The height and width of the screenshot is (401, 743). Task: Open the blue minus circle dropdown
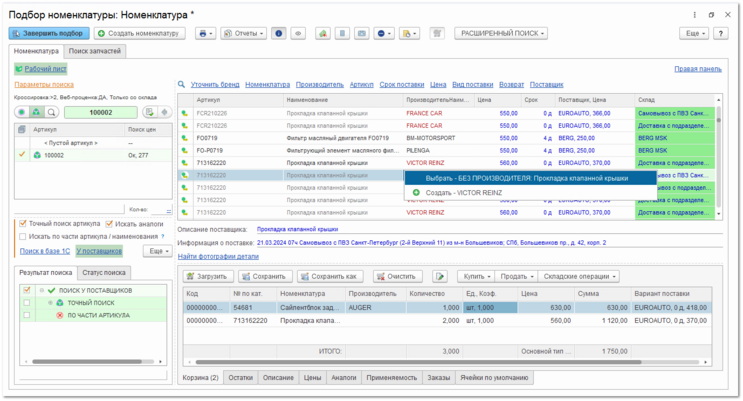coord(384,34)
